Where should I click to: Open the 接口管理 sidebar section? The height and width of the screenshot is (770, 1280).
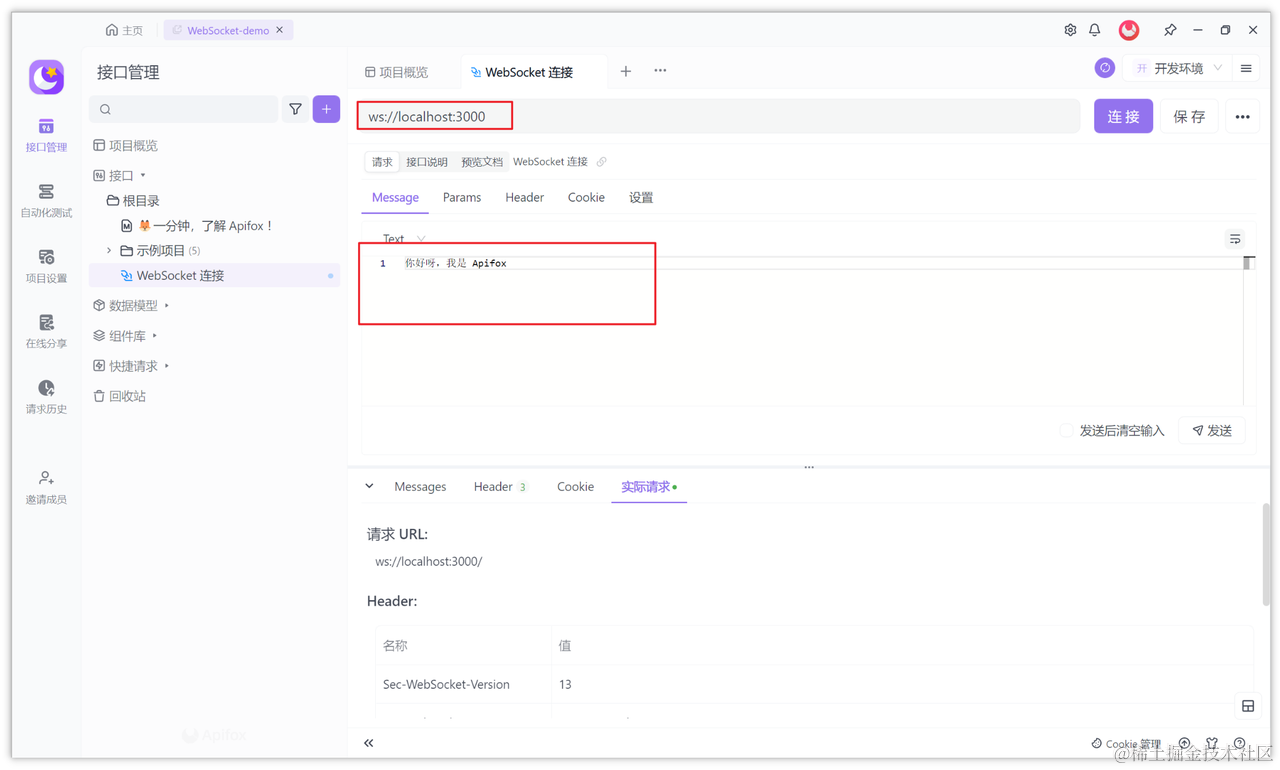46,135
